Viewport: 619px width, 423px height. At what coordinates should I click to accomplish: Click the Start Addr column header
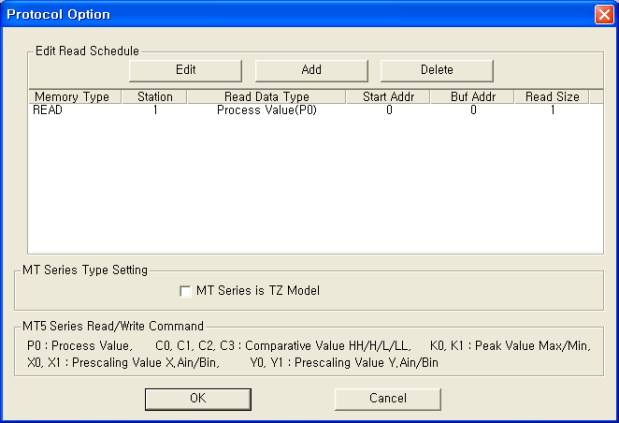click(x=388, y=97)
